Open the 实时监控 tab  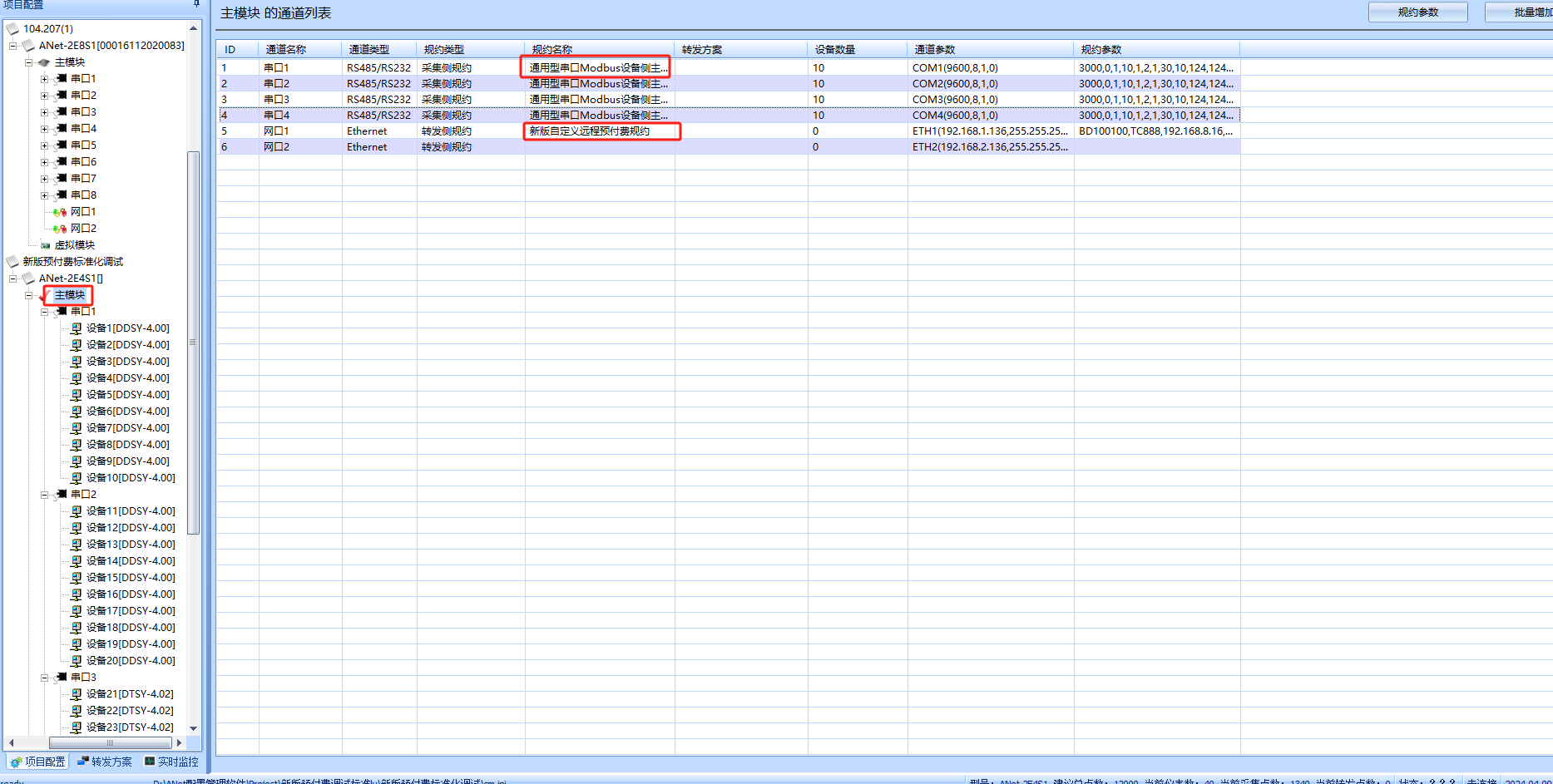coord(171,762)
